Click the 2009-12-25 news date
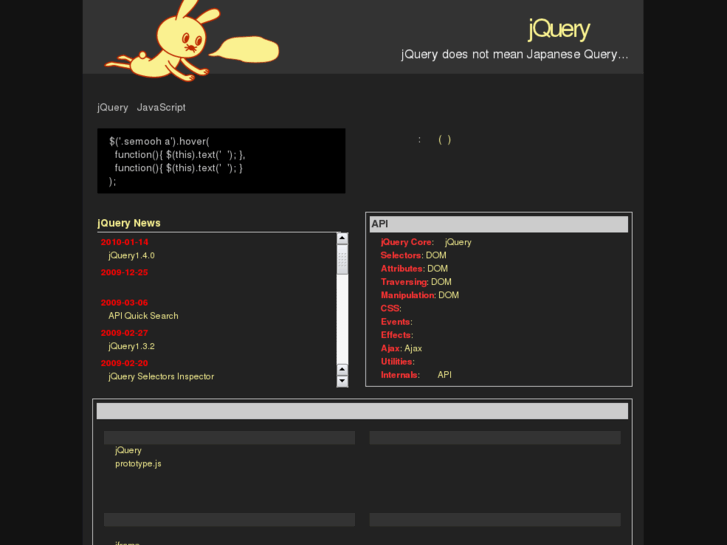 coord(124,272)
